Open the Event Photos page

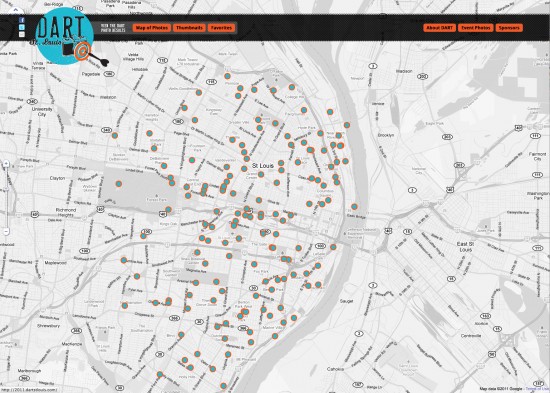475,28
